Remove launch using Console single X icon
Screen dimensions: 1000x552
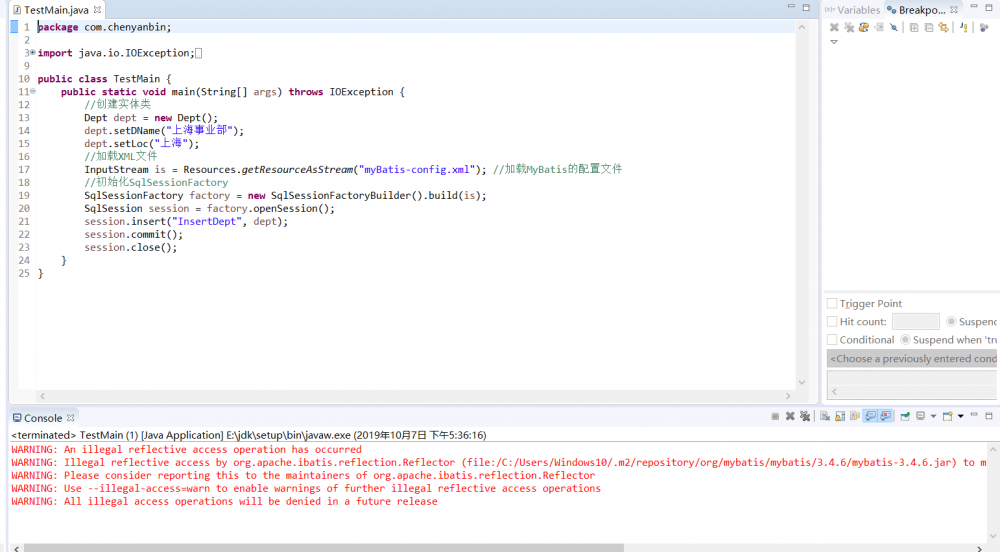[x=790, y=416]
